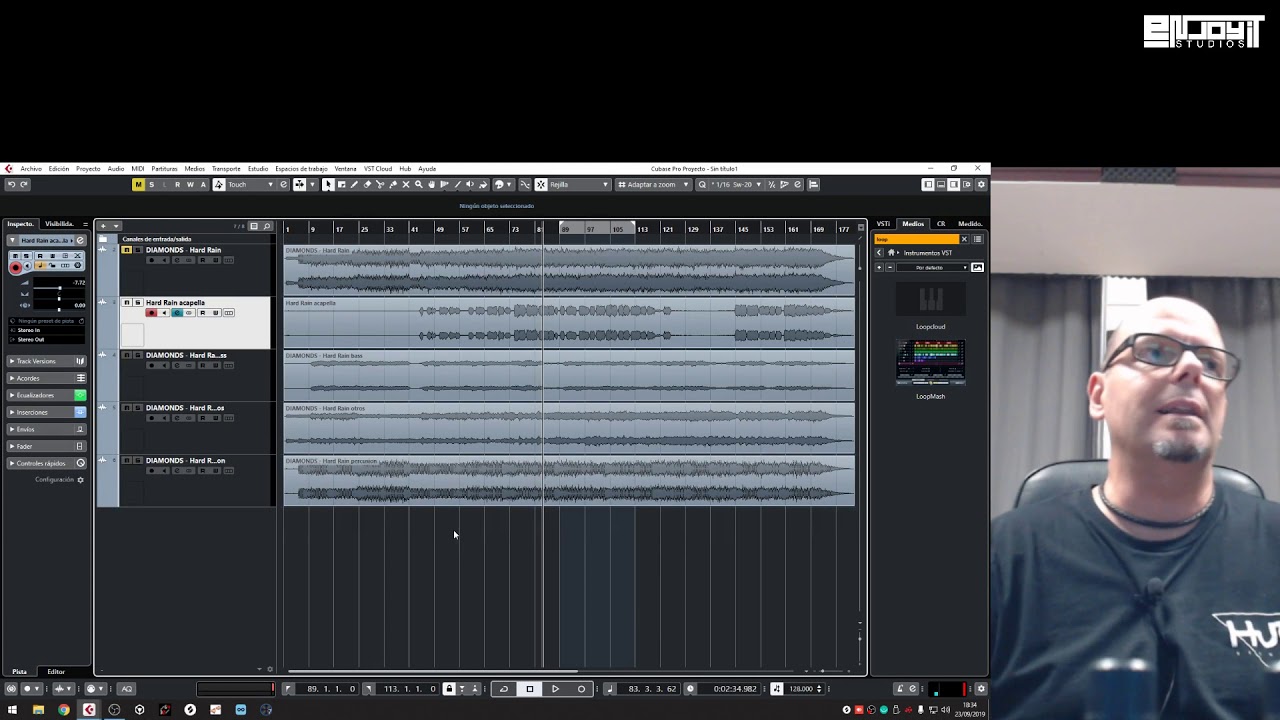
Task: Click the Undo arrow in toolbar
Action: coord(11,184)
